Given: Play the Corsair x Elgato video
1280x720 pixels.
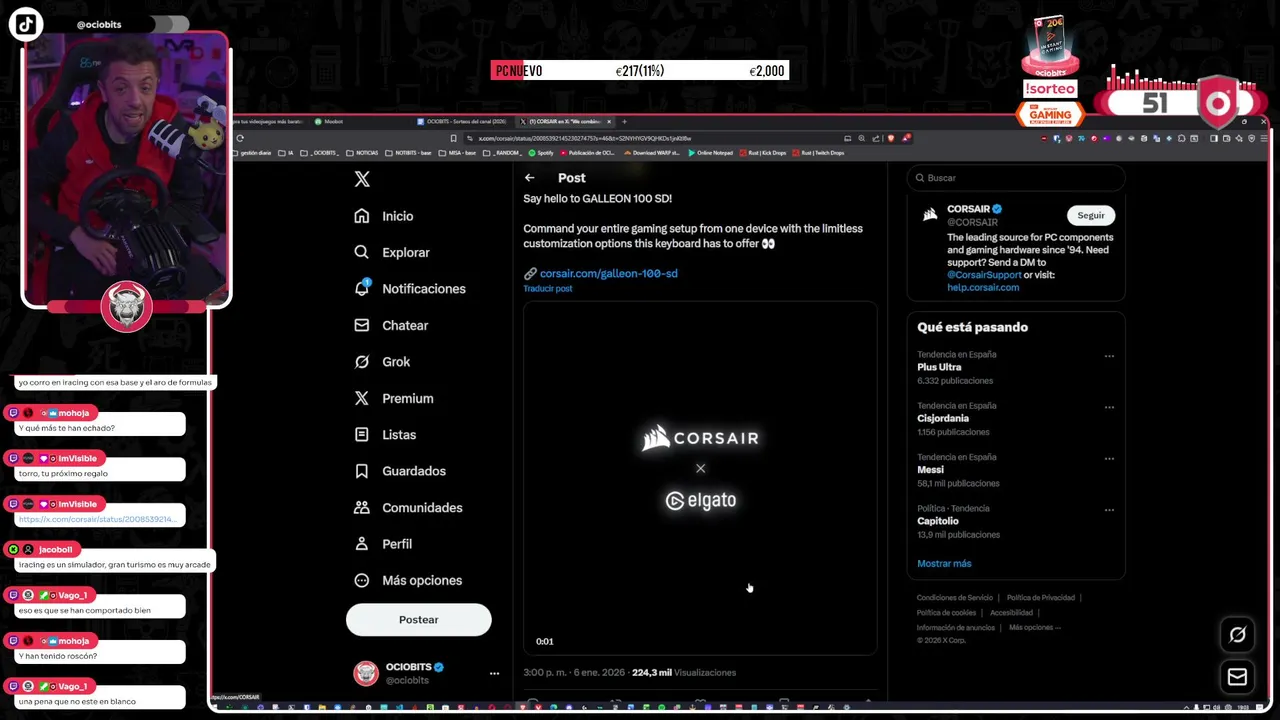Looking at the screenshot, I should coord(700,478).
